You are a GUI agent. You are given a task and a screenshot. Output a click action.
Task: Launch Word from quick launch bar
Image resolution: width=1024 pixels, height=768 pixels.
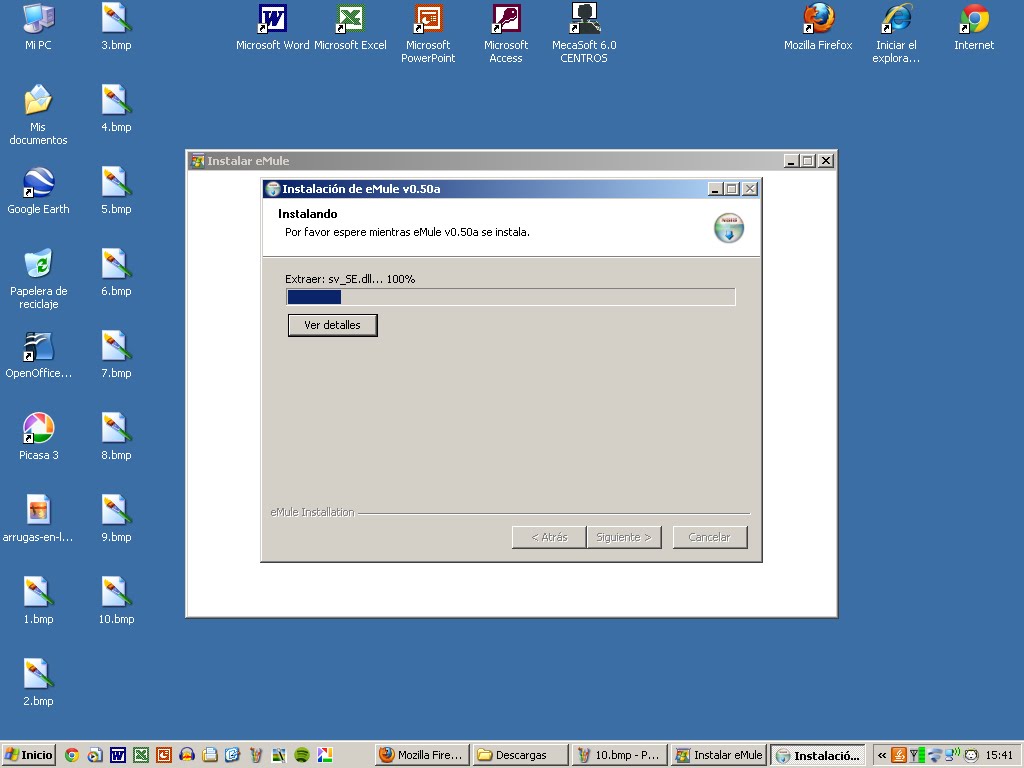click(x=118, y=755)
